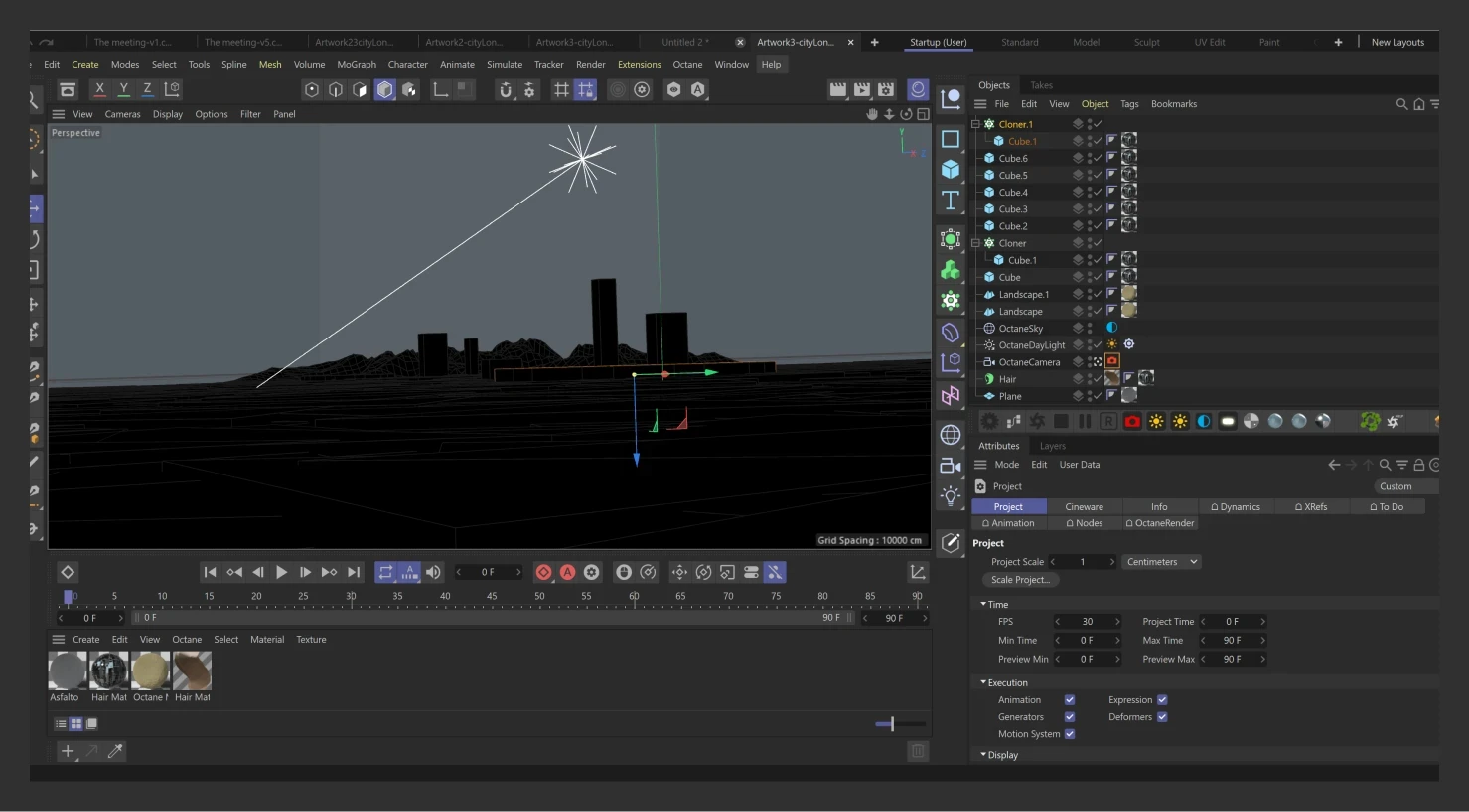Click the X axis lock icon
Screen dimensions: 1469x812
[x=99, y=89]
